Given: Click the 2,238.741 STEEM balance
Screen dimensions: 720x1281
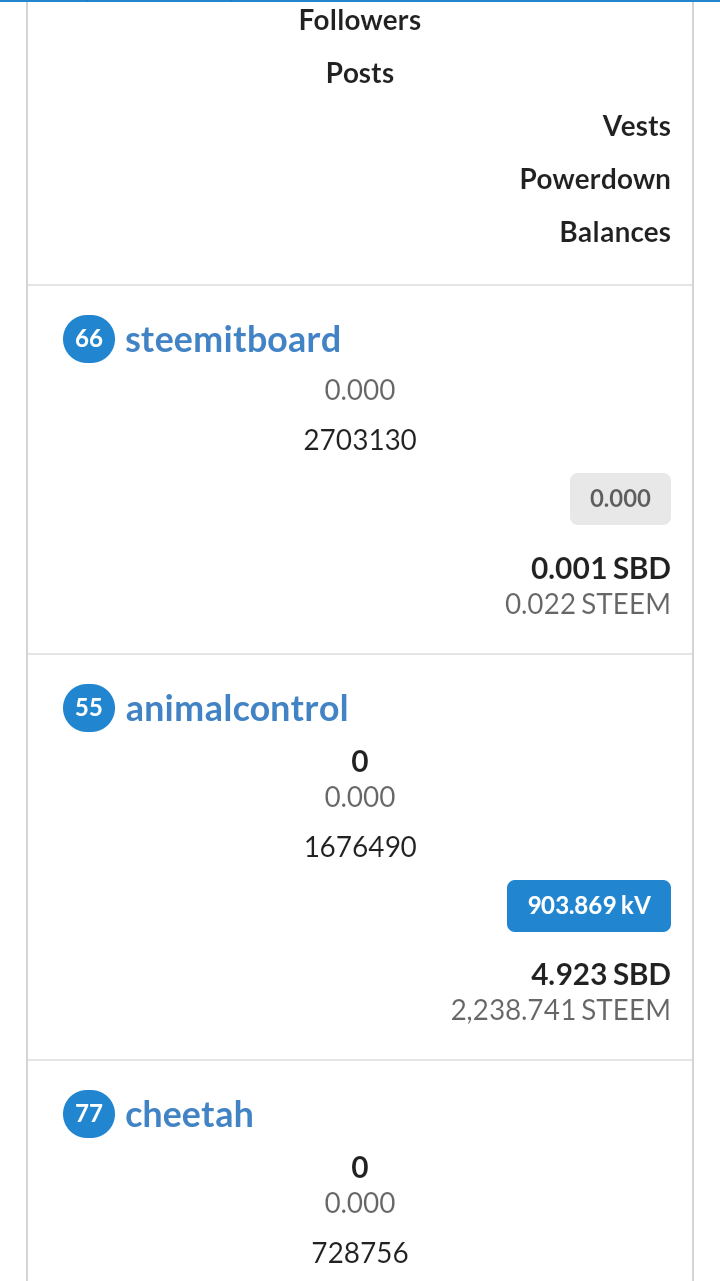Looking at the screenshot, I should (x=561, y=1010).
